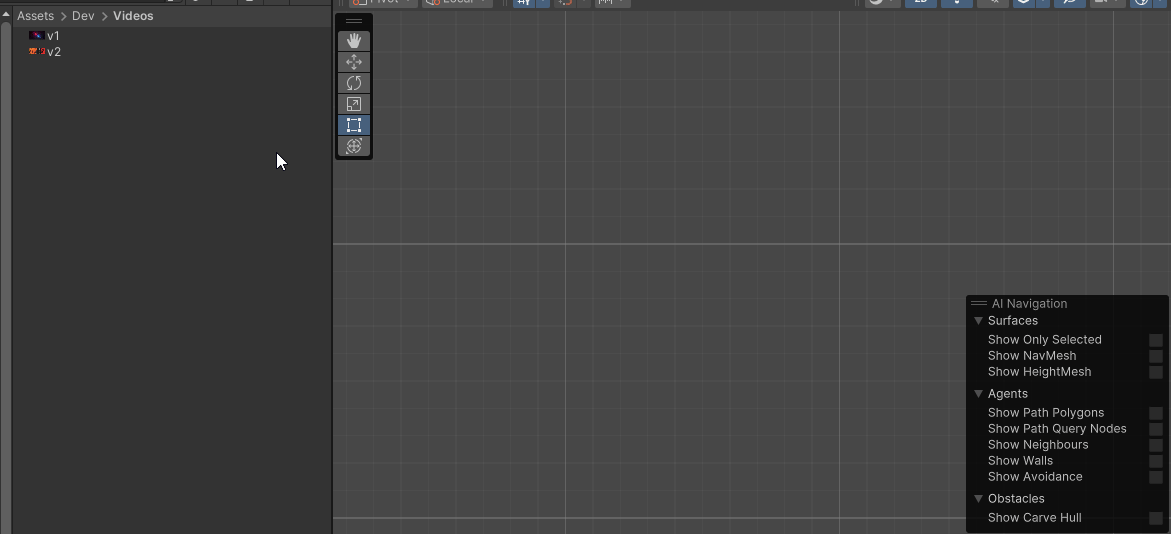Enable the Show Path Polygons checkbox
Image resolution: width=1171 pixels, height=534 pixels.
pos(1155,413)
